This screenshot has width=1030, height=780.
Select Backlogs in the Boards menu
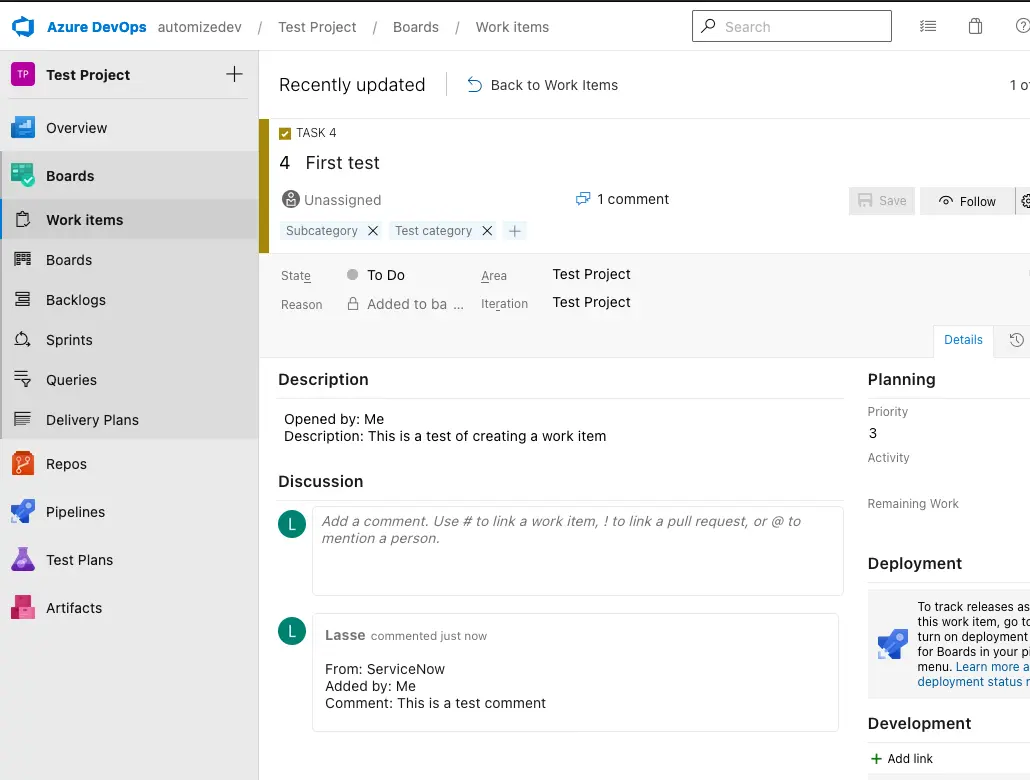click(x=76, y=300)
